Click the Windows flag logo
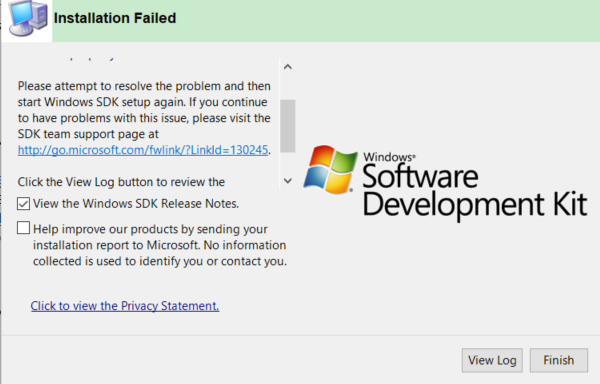Screen dimensions: 600x384 coord(331,169)
